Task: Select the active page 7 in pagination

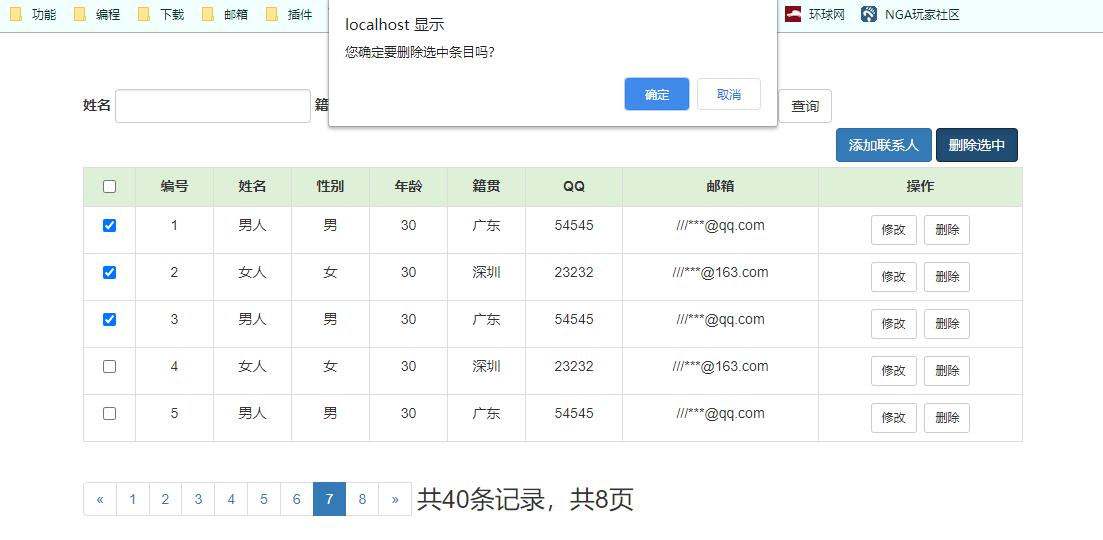Action: pyautogui.click(x=329, y=499)
